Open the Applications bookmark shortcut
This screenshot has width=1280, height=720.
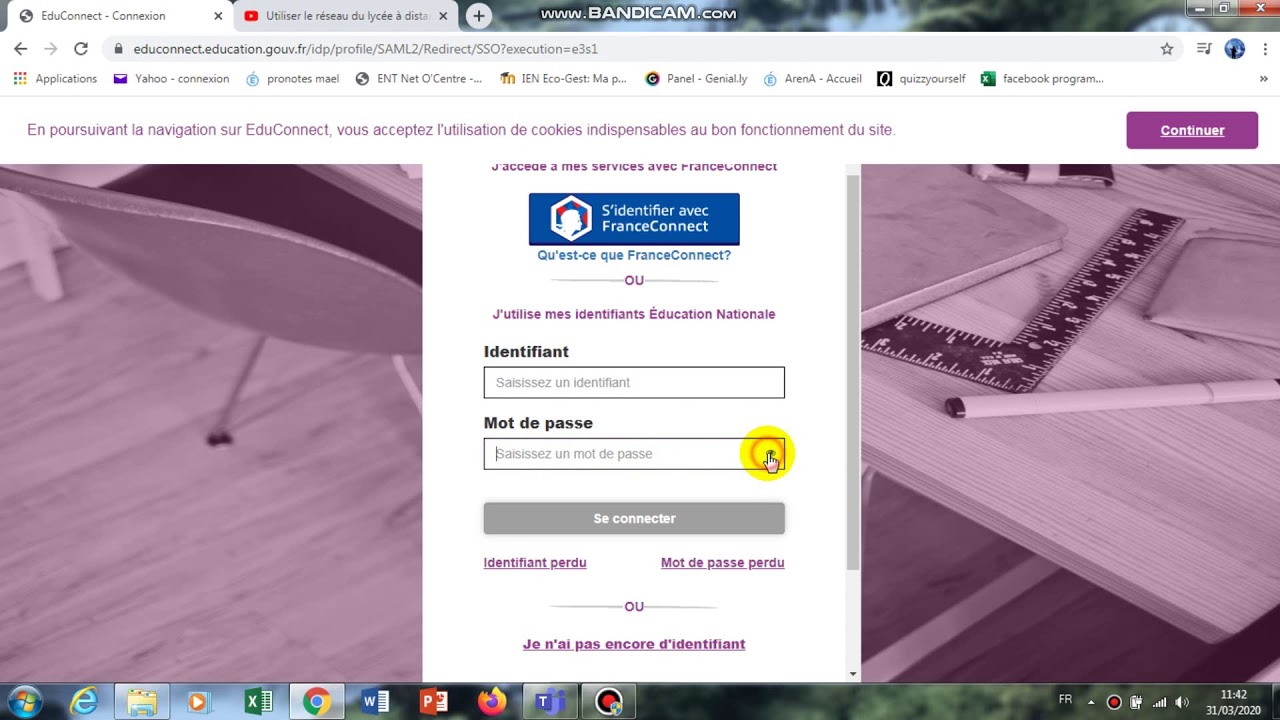pos(55,78)
